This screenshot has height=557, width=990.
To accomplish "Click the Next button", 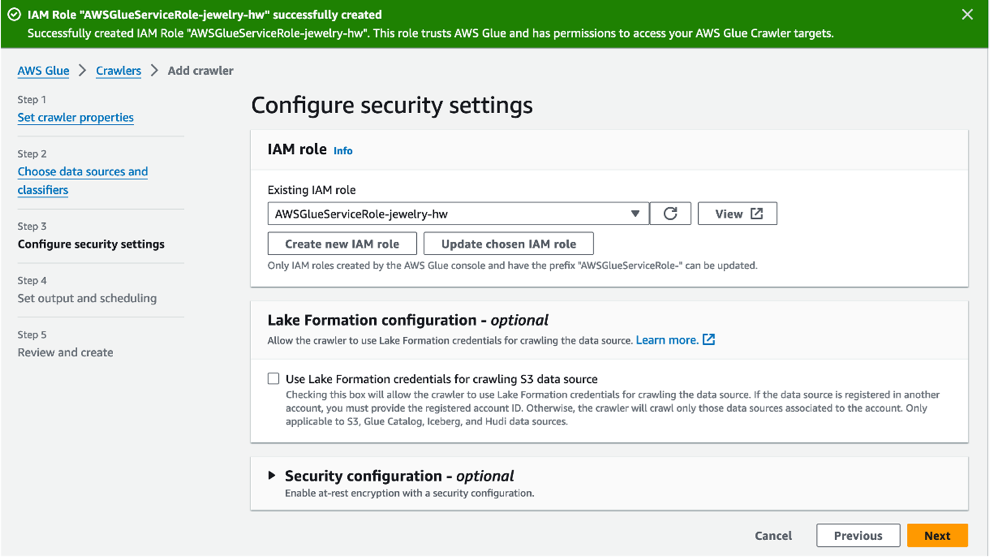I will tap(938, 536).
